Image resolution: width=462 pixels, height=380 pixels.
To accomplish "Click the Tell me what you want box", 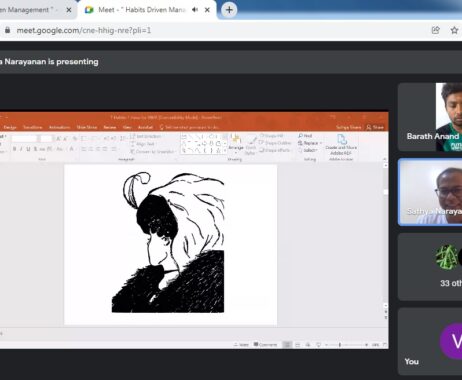I will pyautogui.click(x=189, y=127).
